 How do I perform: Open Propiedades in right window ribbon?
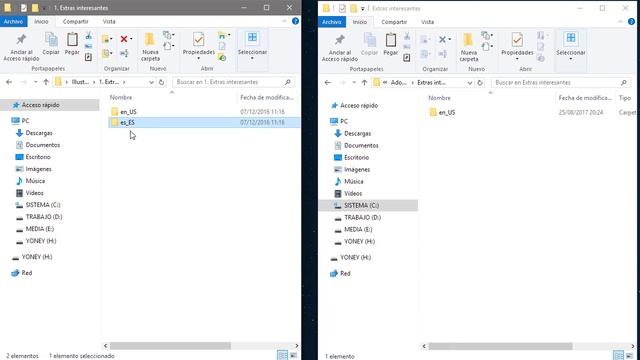pyautogui.click(x=517, y=46)
